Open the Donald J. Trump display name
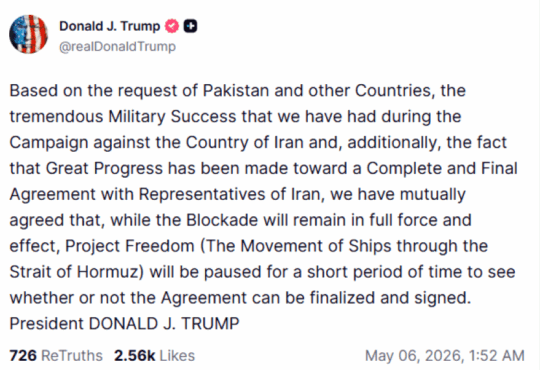 tap(110, 26)
